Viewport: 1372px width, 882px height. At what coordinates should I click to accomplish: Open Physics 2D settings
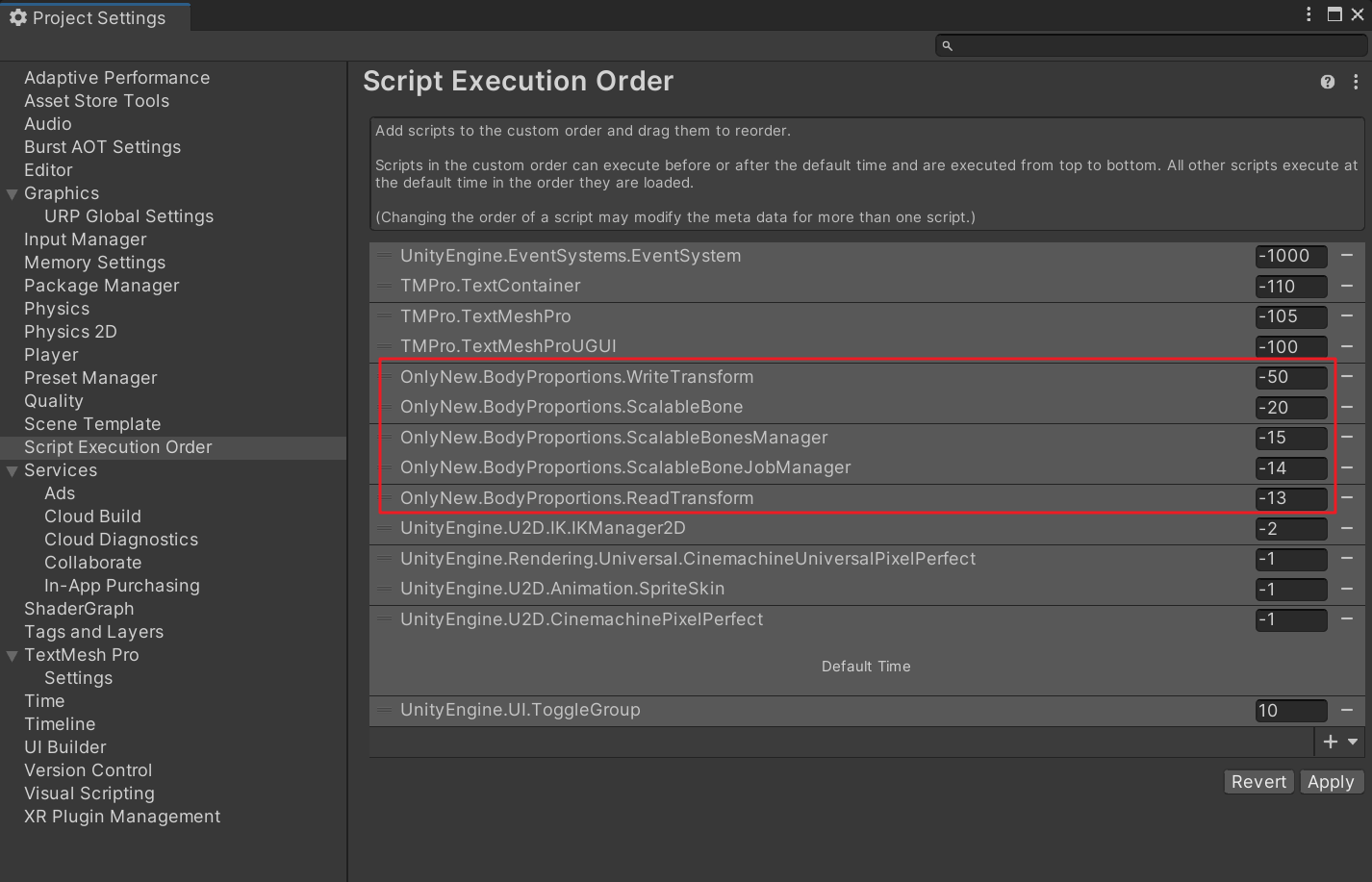tap(70, 332)
